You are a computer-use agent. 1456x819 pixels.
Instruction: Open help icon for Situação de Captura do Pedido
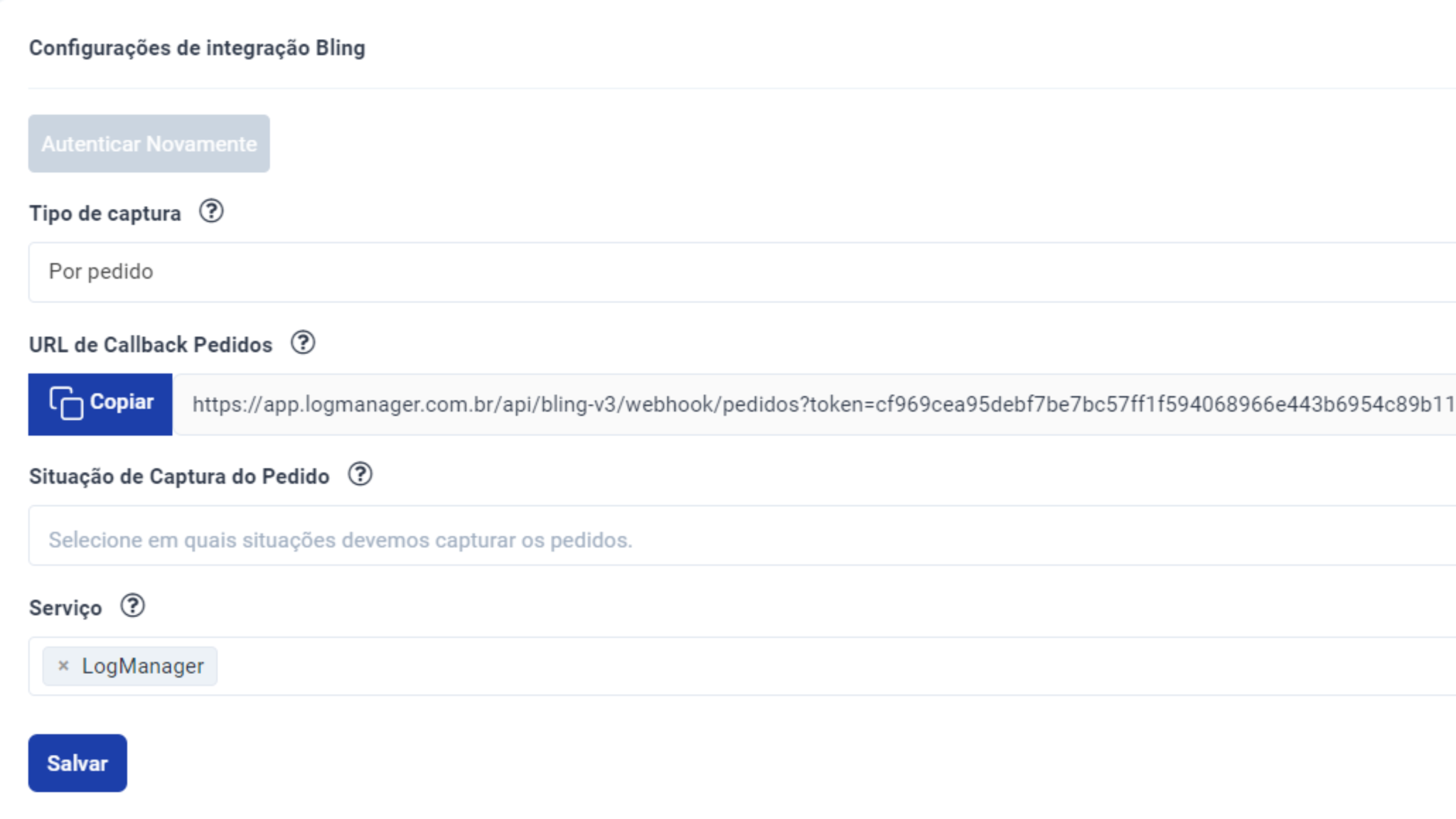360,474
